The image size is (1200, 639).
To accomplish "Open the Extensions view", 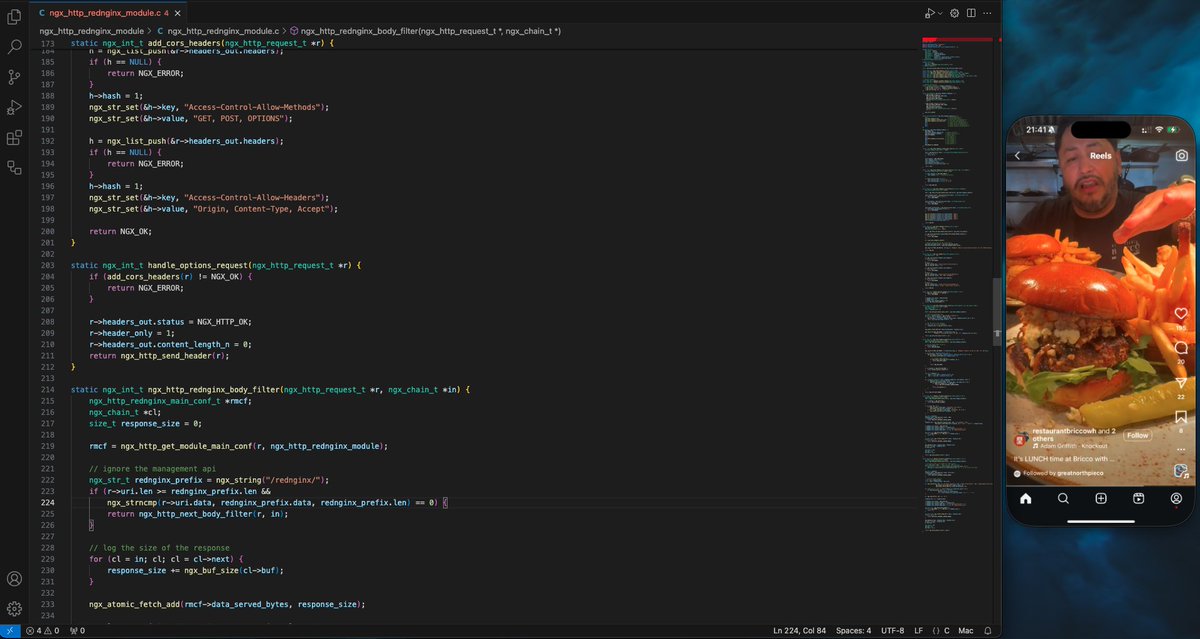I will tap(14, 138).
